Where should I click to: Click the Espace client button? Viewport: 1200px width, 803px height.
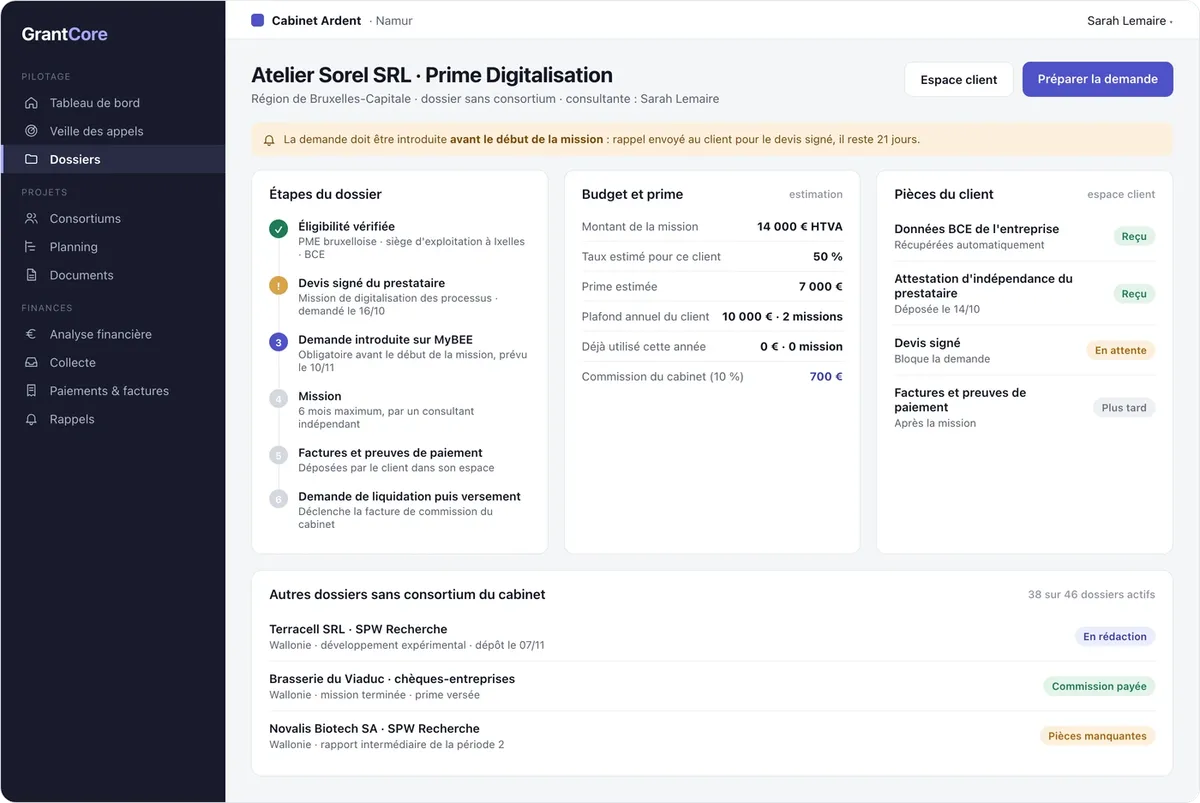(x=958, y=80)
